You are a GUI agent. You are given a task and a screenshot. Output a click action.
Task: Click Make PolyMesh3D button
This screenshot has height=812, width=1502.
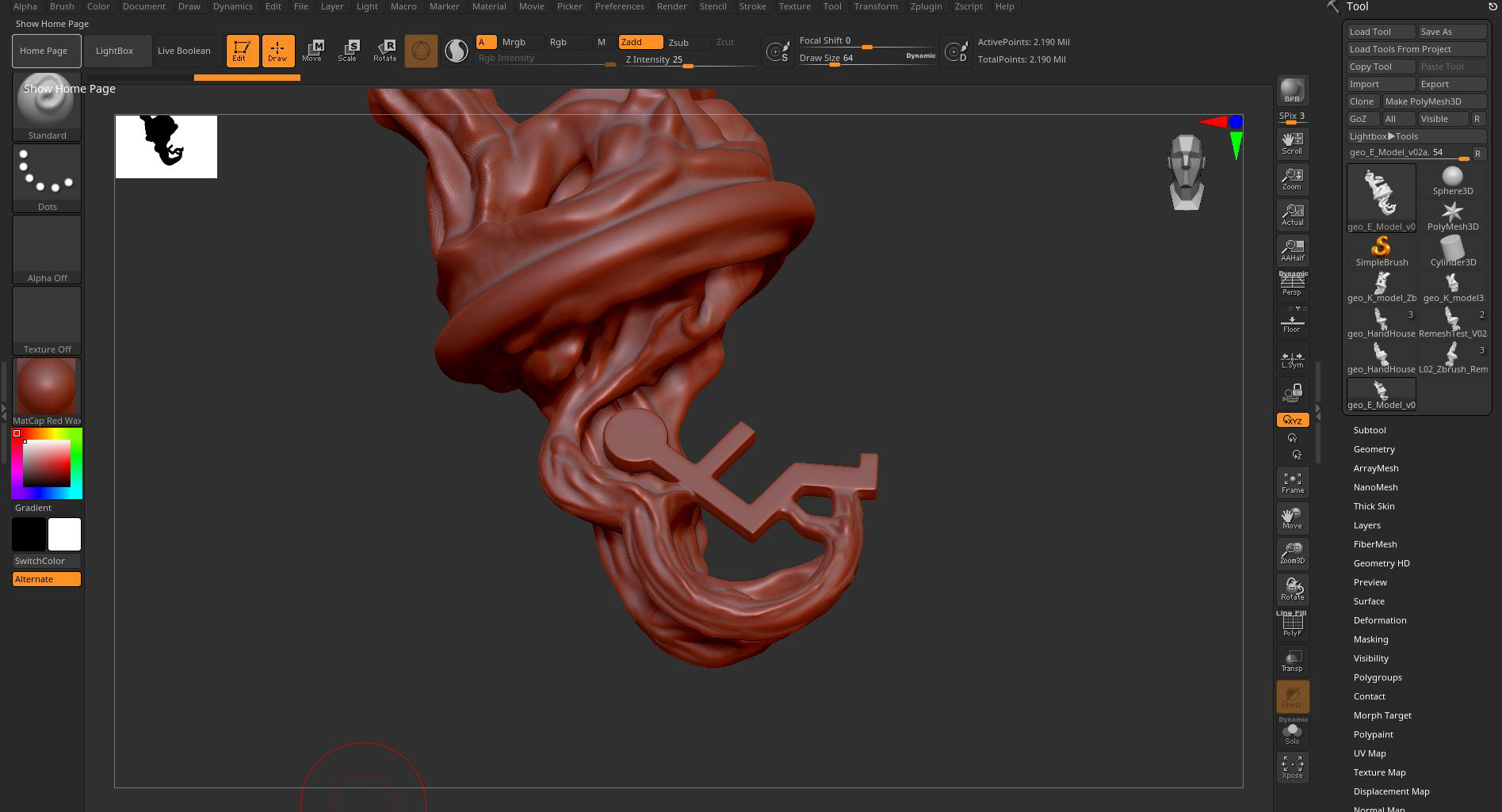1434,101
